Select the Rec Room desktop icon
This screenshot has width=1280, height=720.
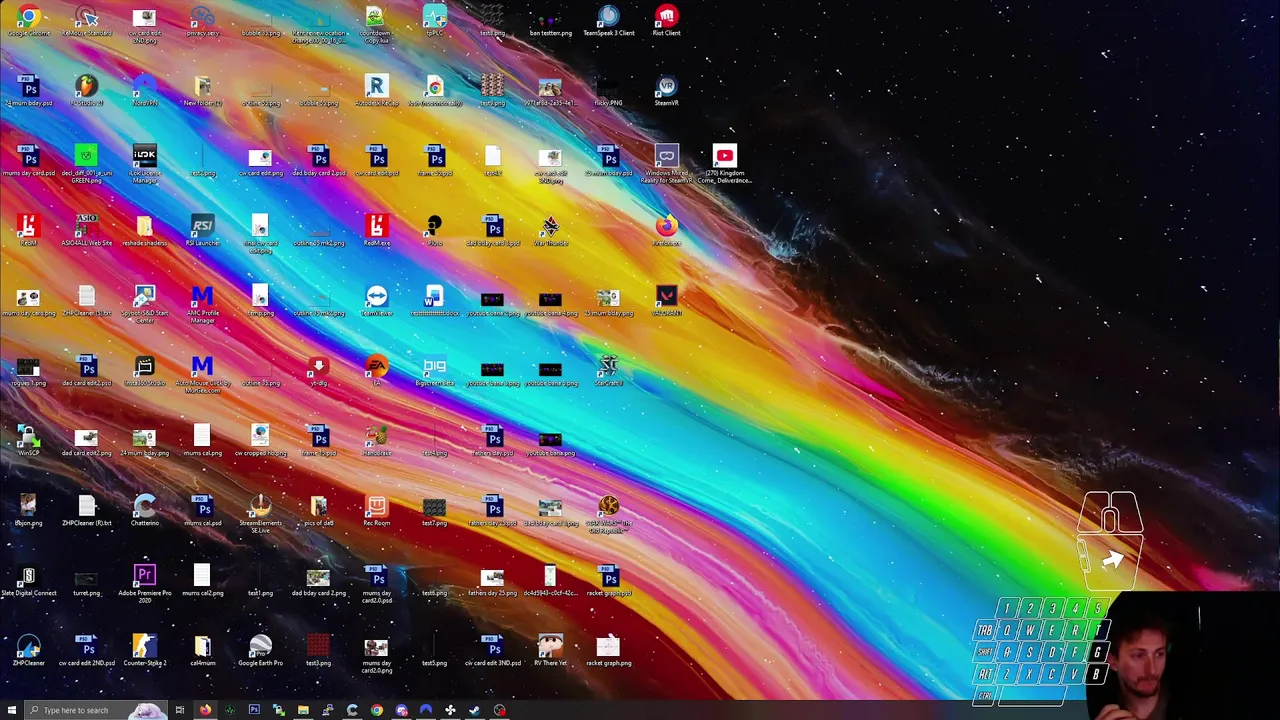[x=376, y=507]
